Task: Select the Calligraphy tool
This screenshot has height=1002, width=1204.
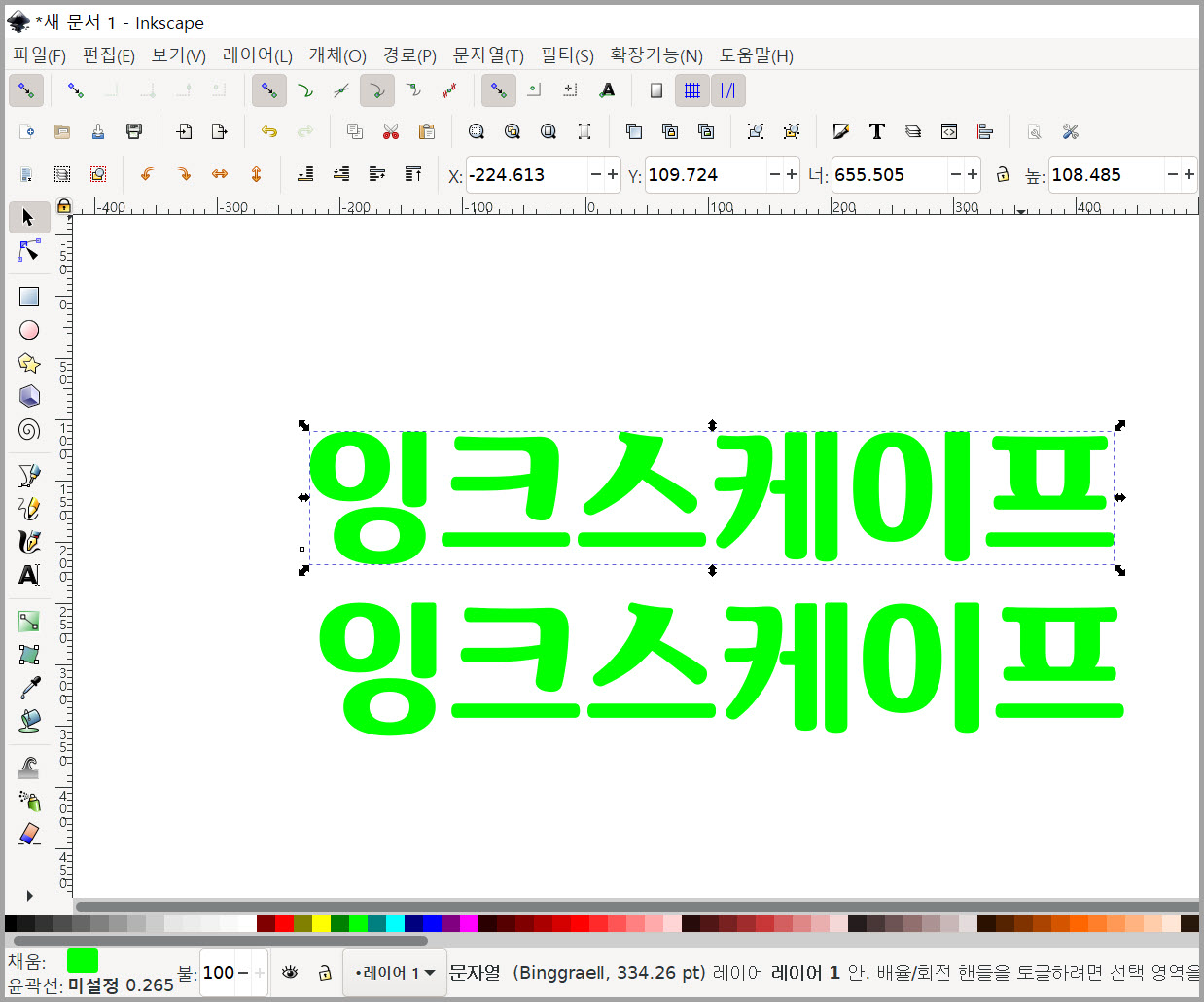Action: coord(29,542)
